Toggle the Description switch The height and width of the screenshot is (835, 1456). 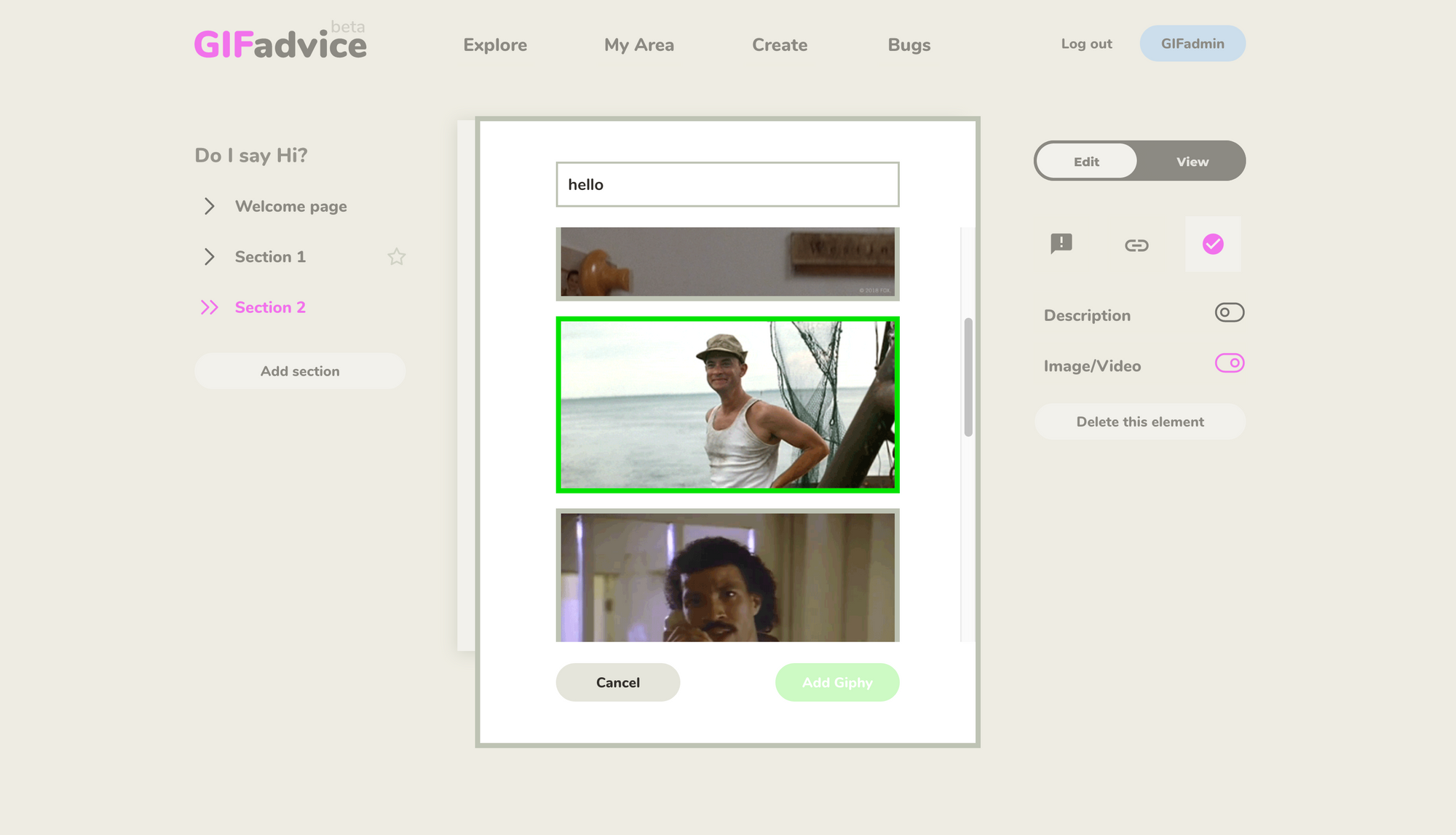pyautogui.click(x=1229, y=313)
